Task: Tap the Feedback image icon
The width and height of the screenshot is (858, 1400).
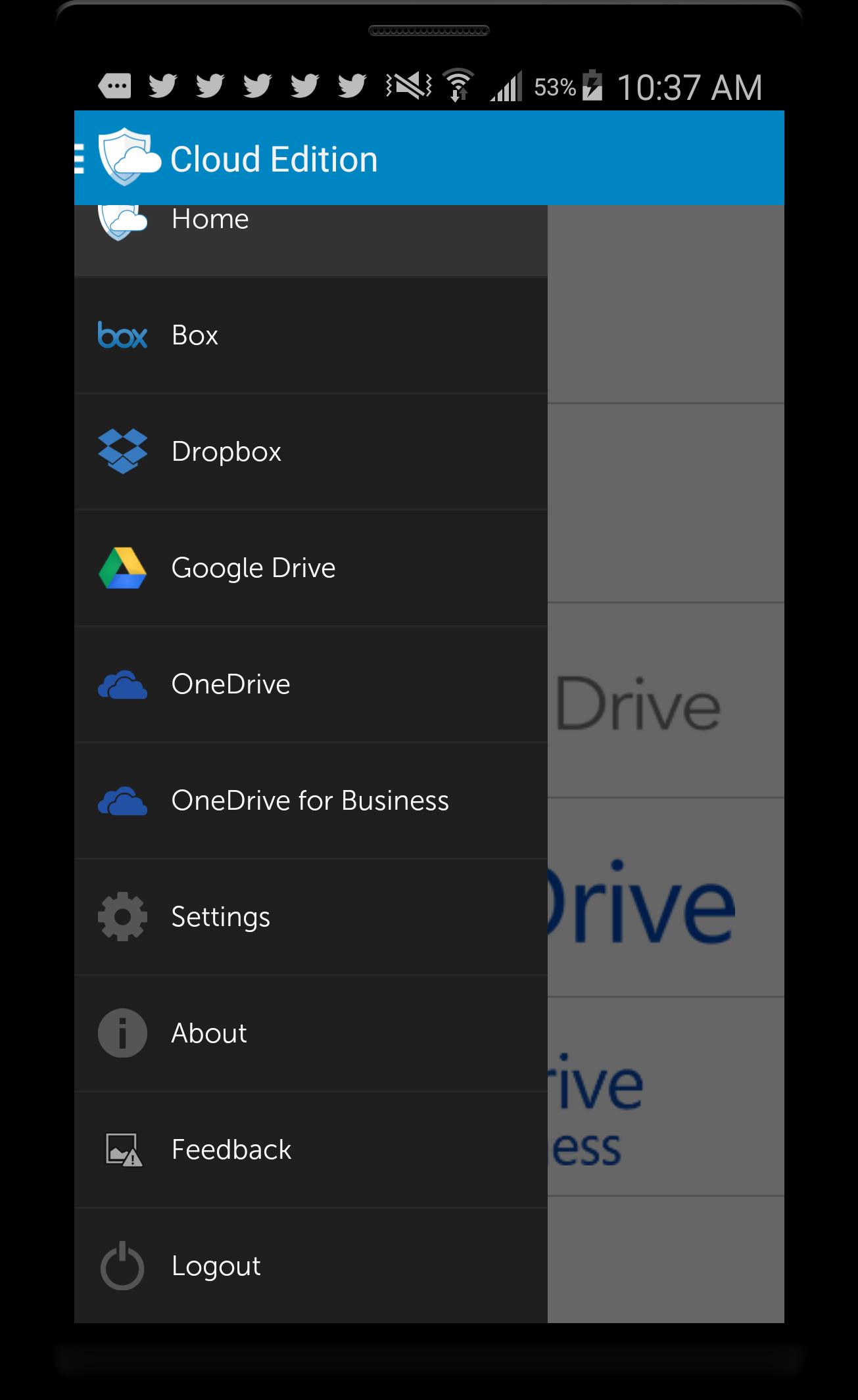Action: tap(124, 1150)
